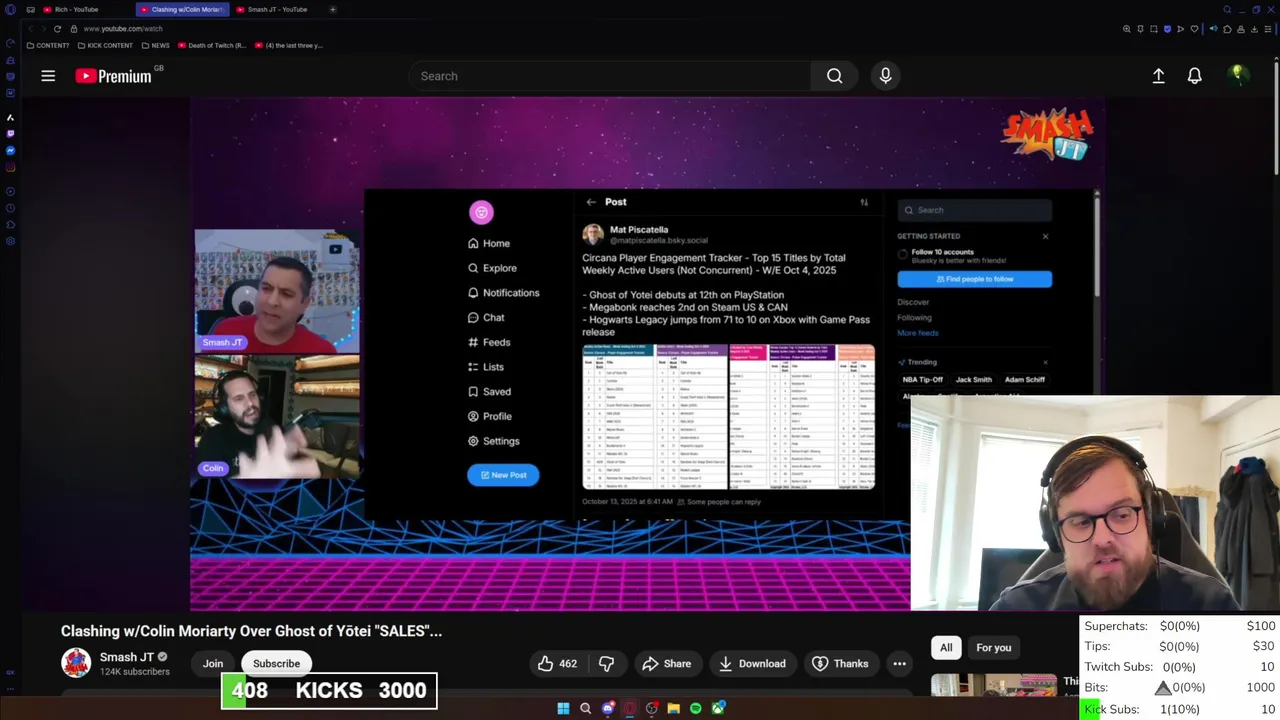Screen dimensions: 1280x720
Task: Open the YouTube notifications bell
Action: (x=1194, y=76)
